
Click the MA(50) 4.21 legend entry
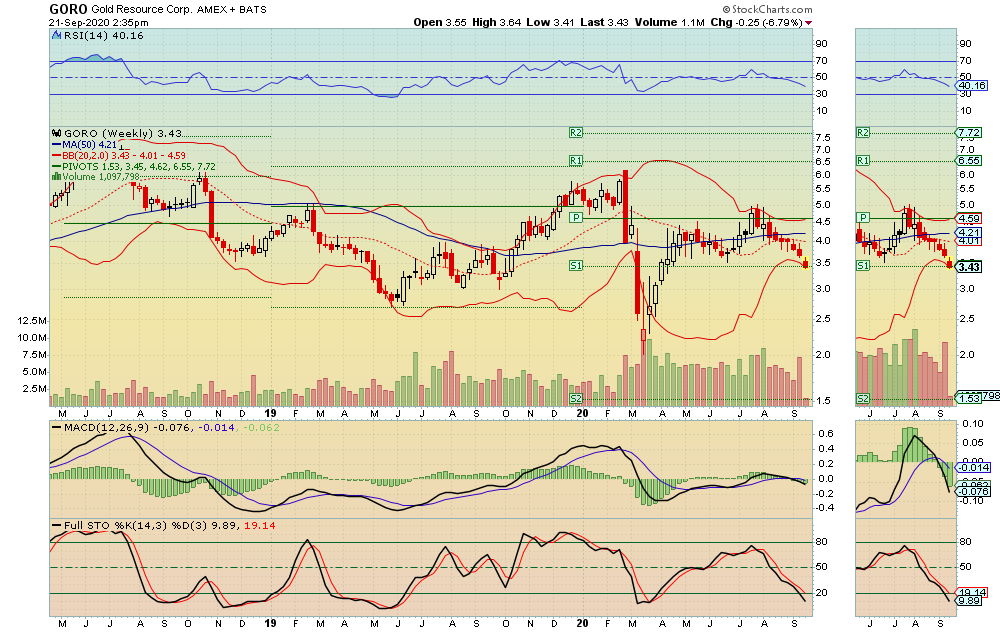(89, 145)
